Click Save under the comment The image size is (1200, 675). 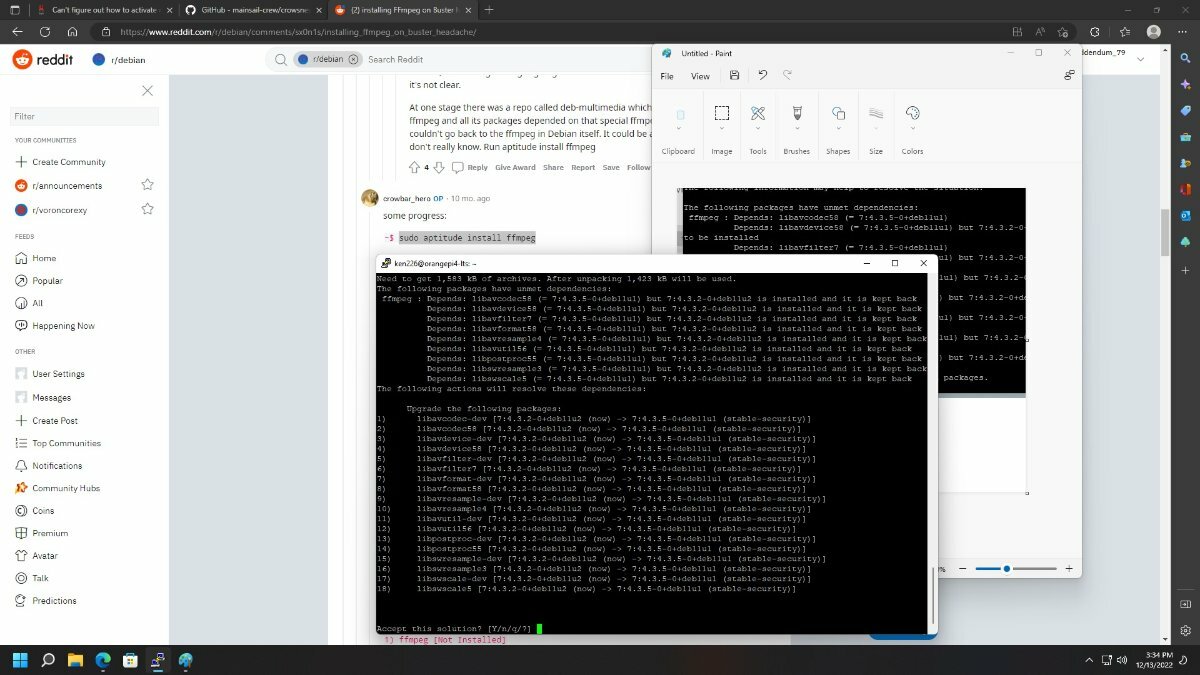pos(611,168)
